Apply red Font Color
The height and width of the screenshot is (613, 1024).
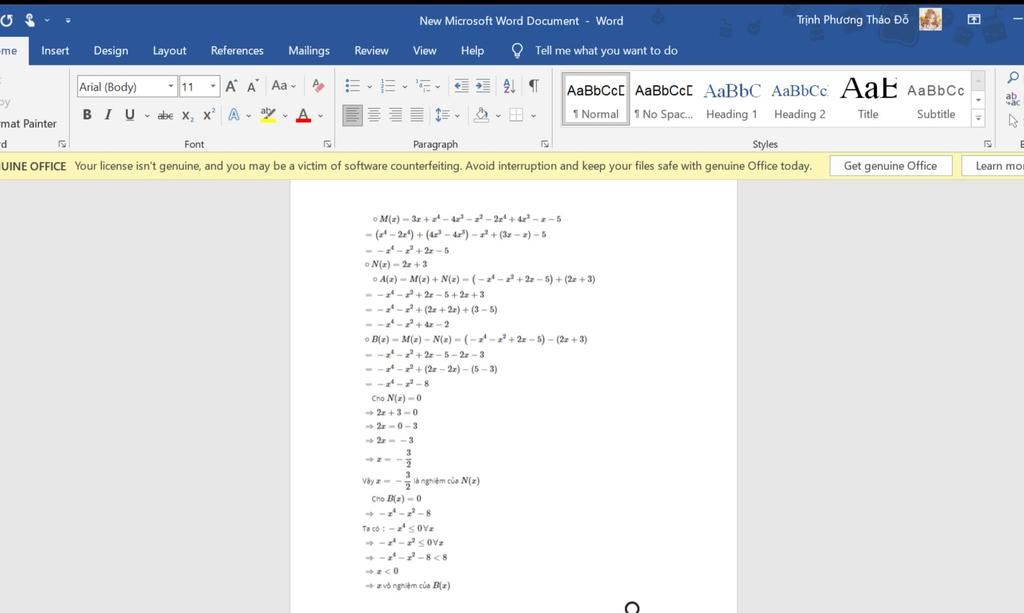[x=303, y=115]
